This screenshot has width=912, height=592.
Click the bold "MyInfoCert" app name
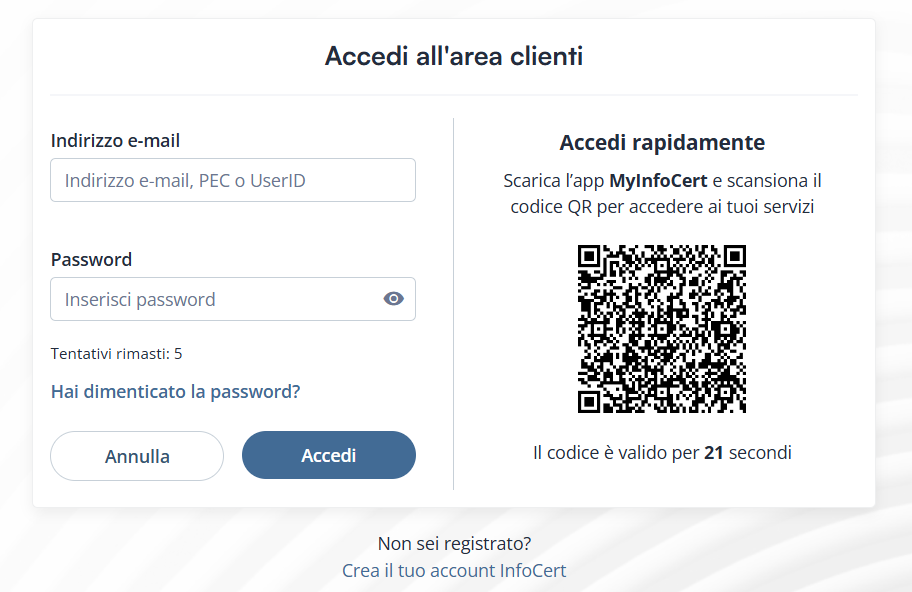(658, 181)
